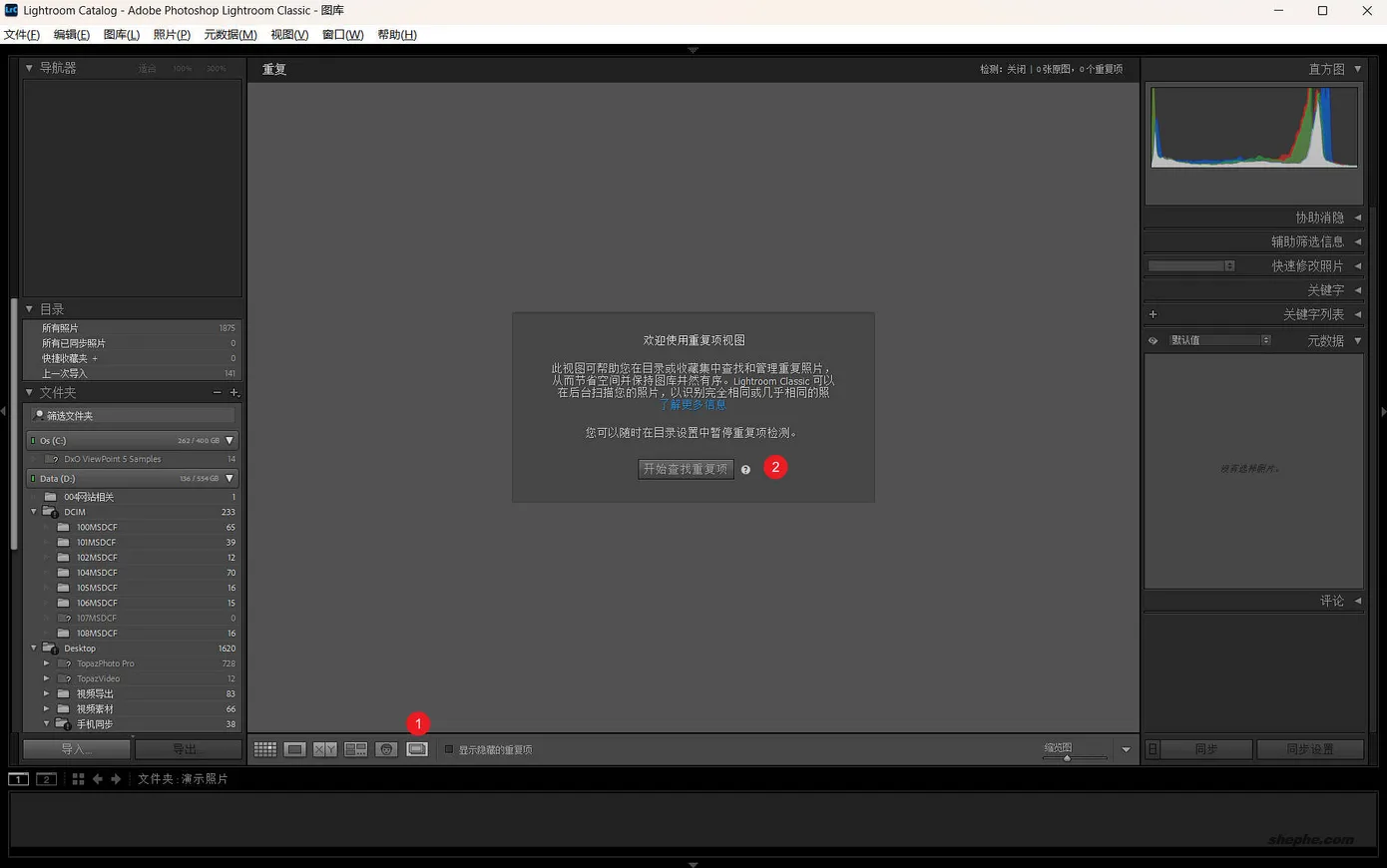Go back with the filmstrip left arrow
The image size is (1387, 868).
[98, 779]
